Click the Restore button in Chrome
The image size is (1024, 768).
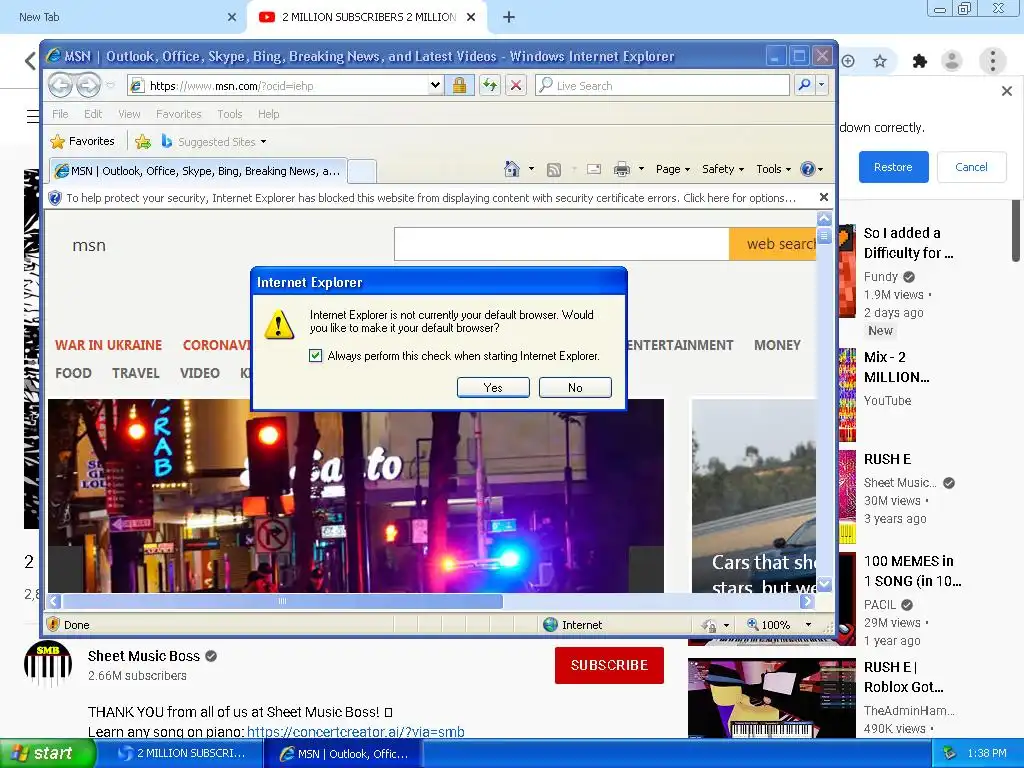pos(893,167)
